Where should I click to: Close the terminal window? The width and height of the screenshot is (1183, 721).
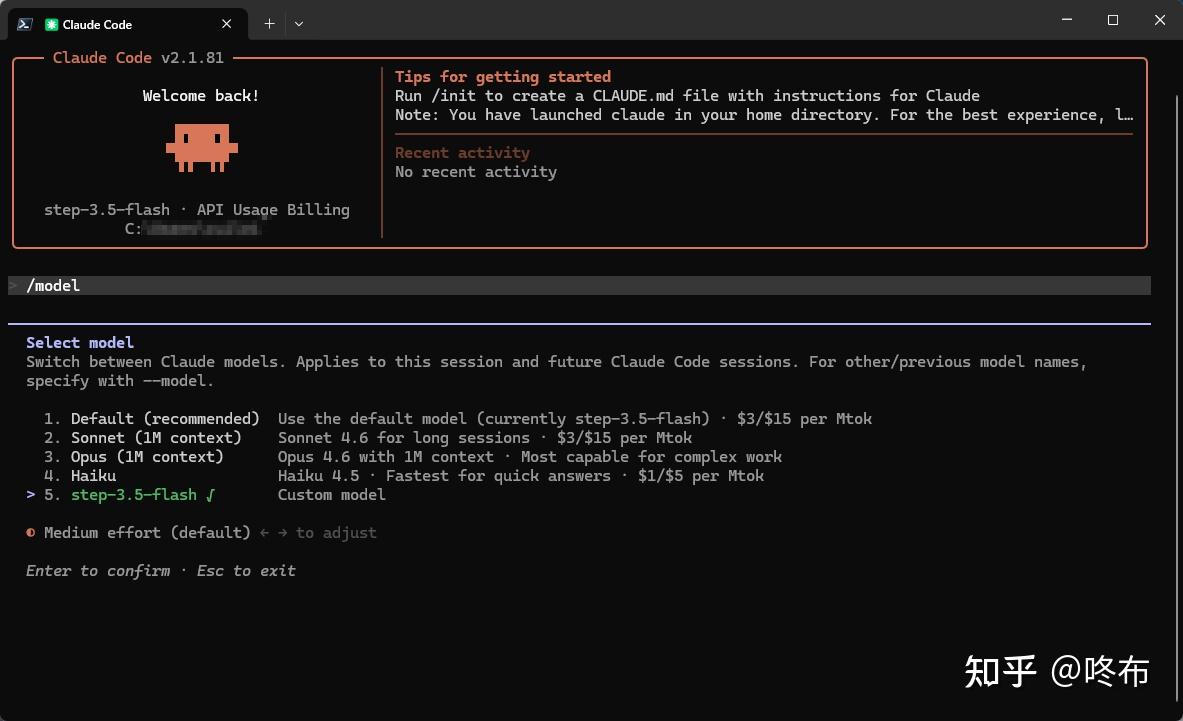(x=1160, y=20)
